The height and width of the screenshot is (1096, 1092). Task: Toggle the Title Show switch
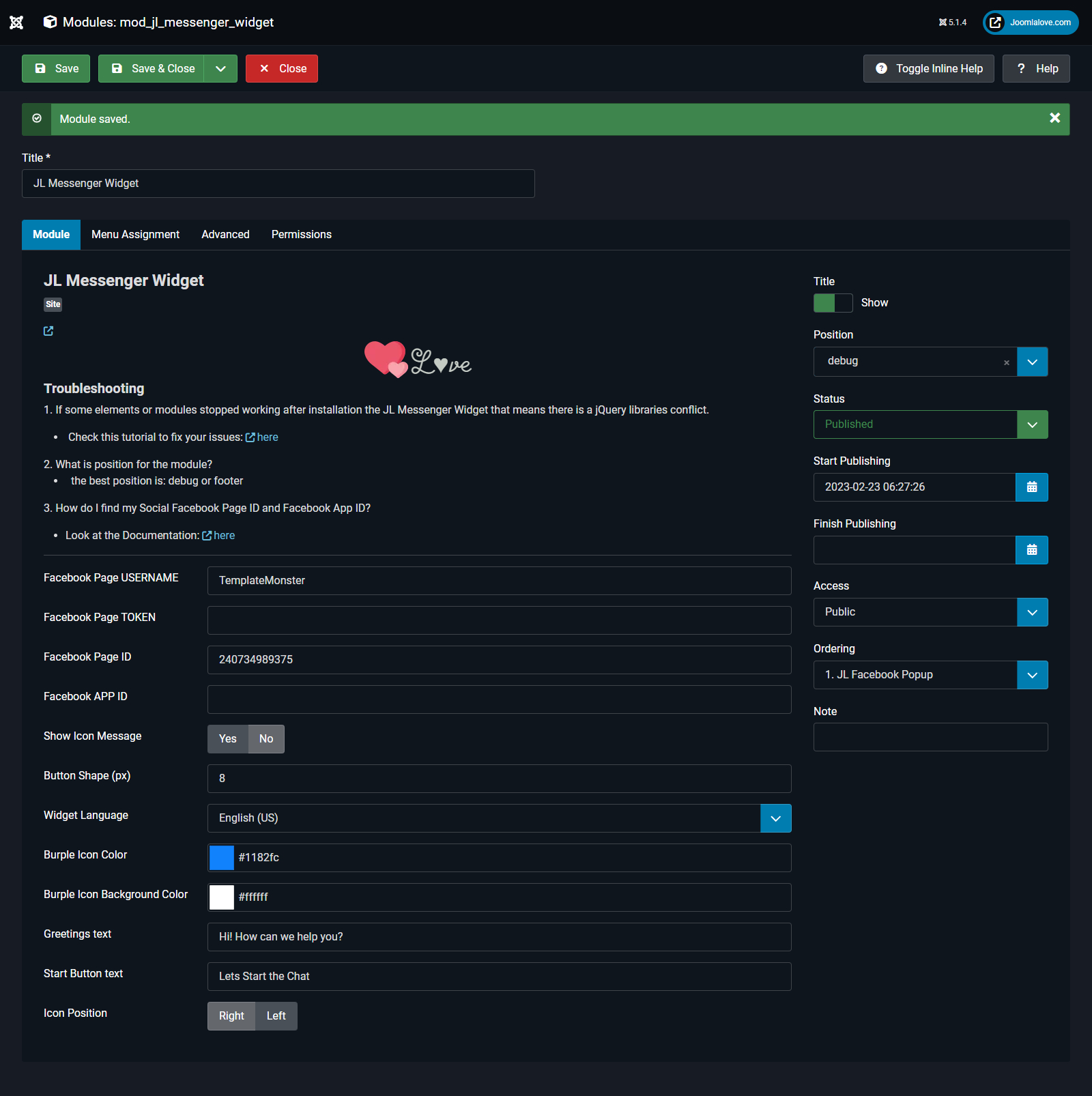pos(833,303)
